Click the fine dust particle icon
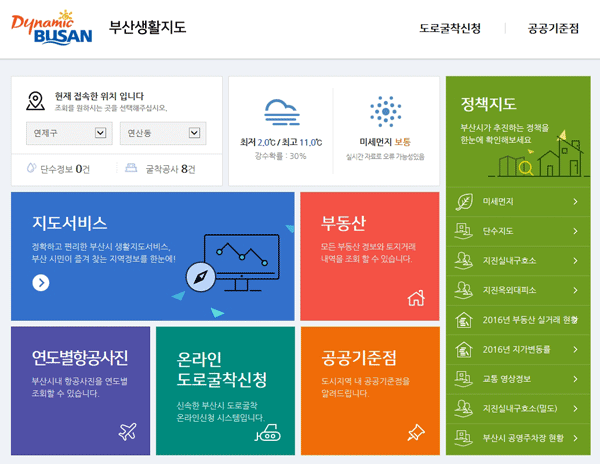Viewport: 600px width, 464px height. point(384,110)
